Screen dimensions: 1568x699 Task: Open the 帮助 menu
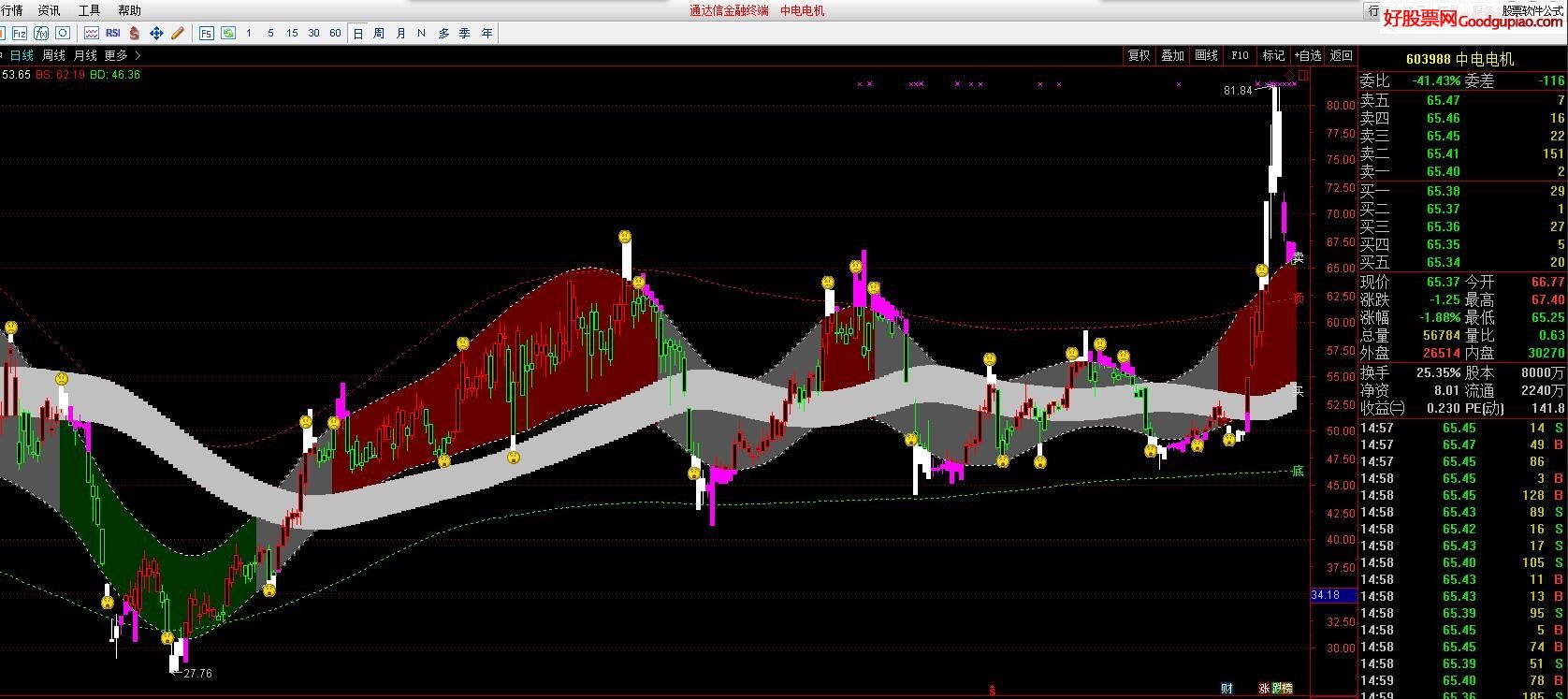pyautogui.click(x=130, y=10)
